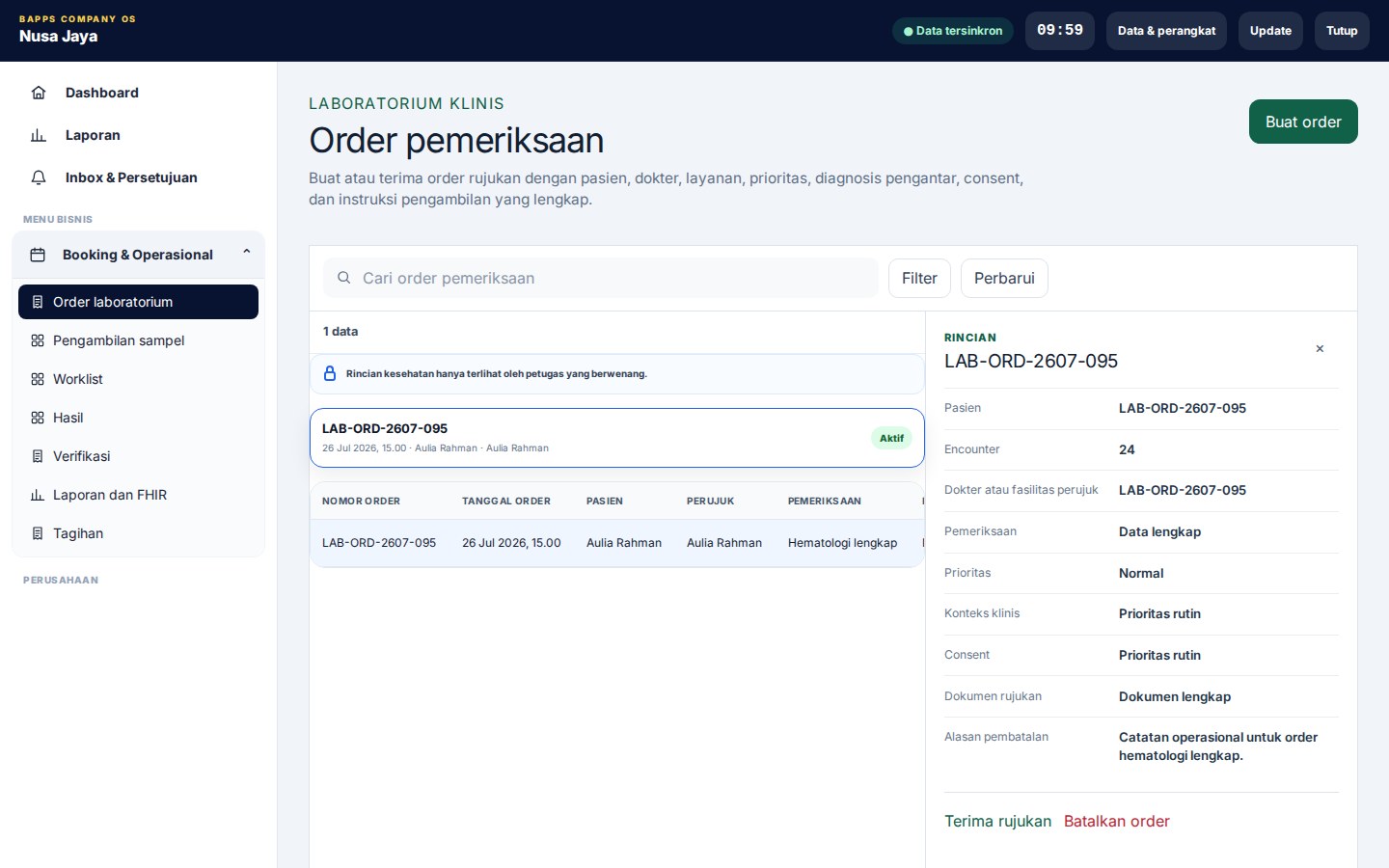Viewport: 1389px width, 868px height.
Task: Click the Consent value Prioritas rutin
Action: [1159, 655]
